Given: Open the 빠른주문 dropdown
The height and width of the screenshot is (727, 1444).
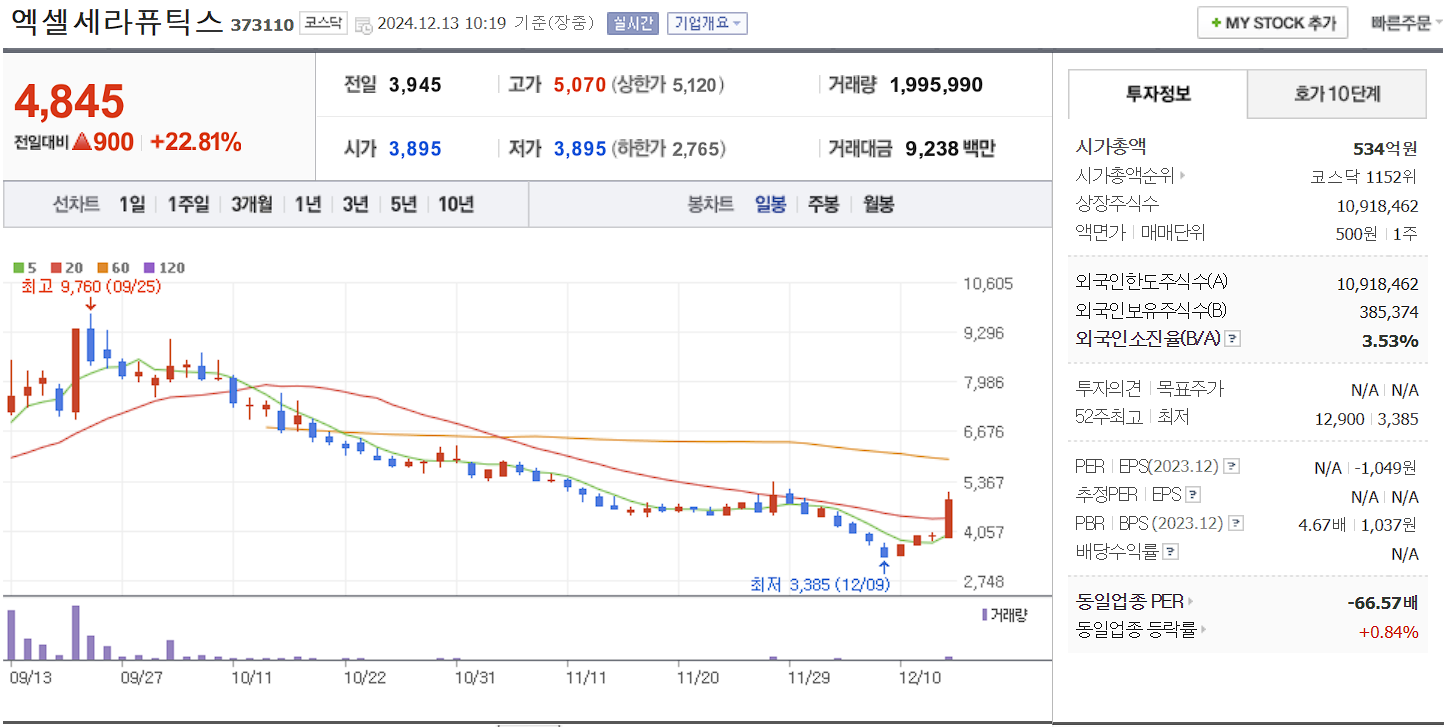Looking at the screenshot, I should [x=1407, y=23].
